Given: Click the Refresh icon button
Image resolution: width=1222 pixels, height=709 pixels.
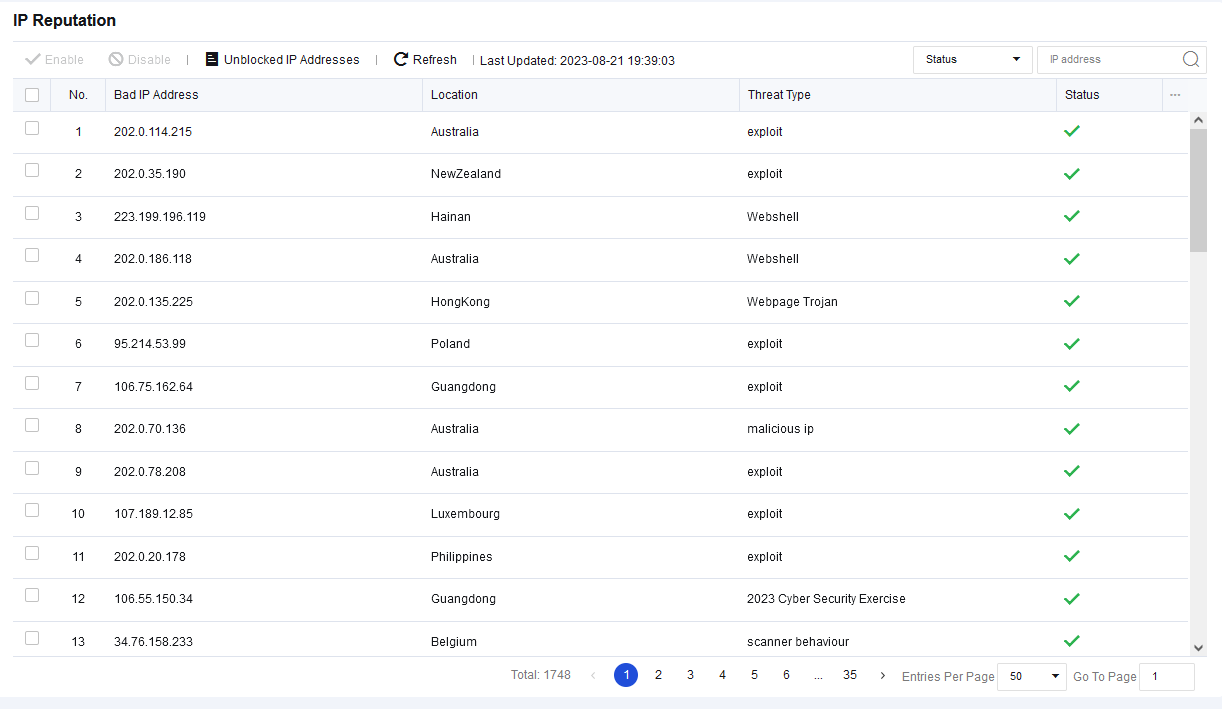Looking at the screenshot, I should [x=401, y=60].
